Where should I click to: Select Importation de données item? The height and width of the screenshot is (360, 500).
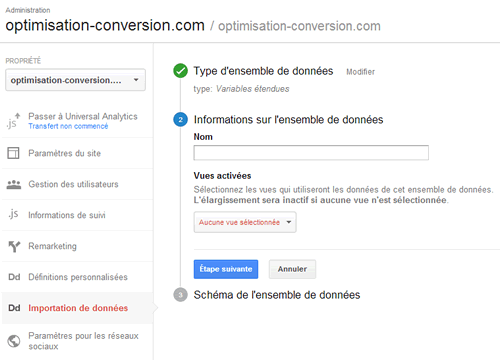coord(77,308)
